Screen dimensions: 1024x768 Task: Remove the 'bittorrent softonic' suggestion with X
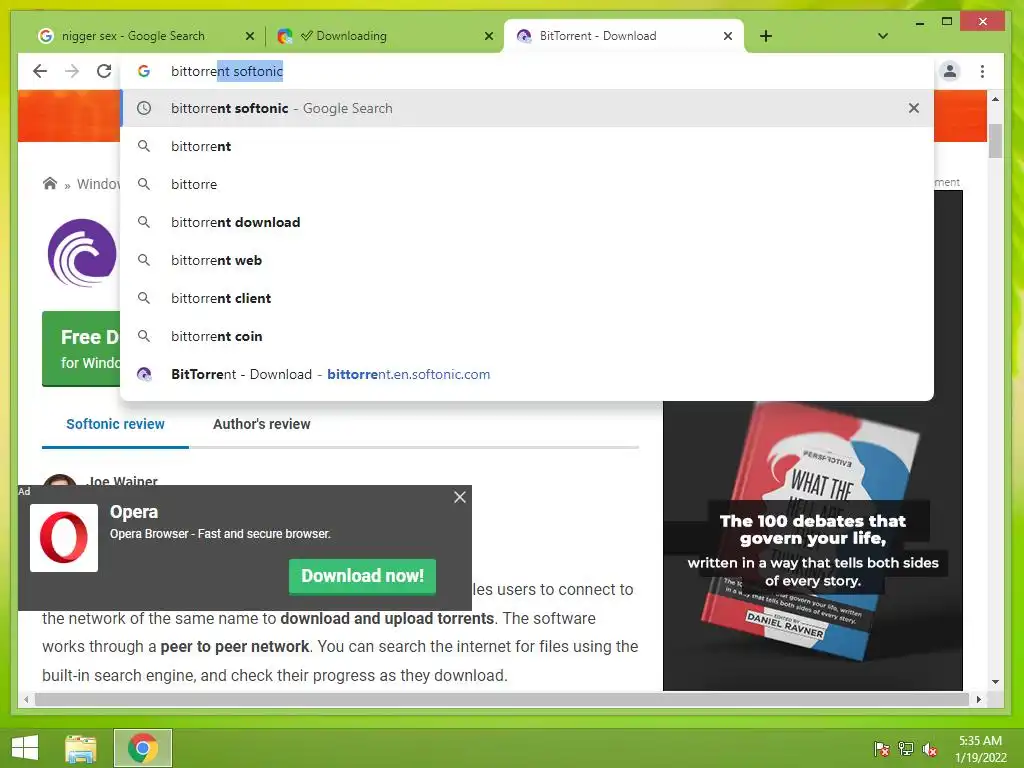click(914, 108)
